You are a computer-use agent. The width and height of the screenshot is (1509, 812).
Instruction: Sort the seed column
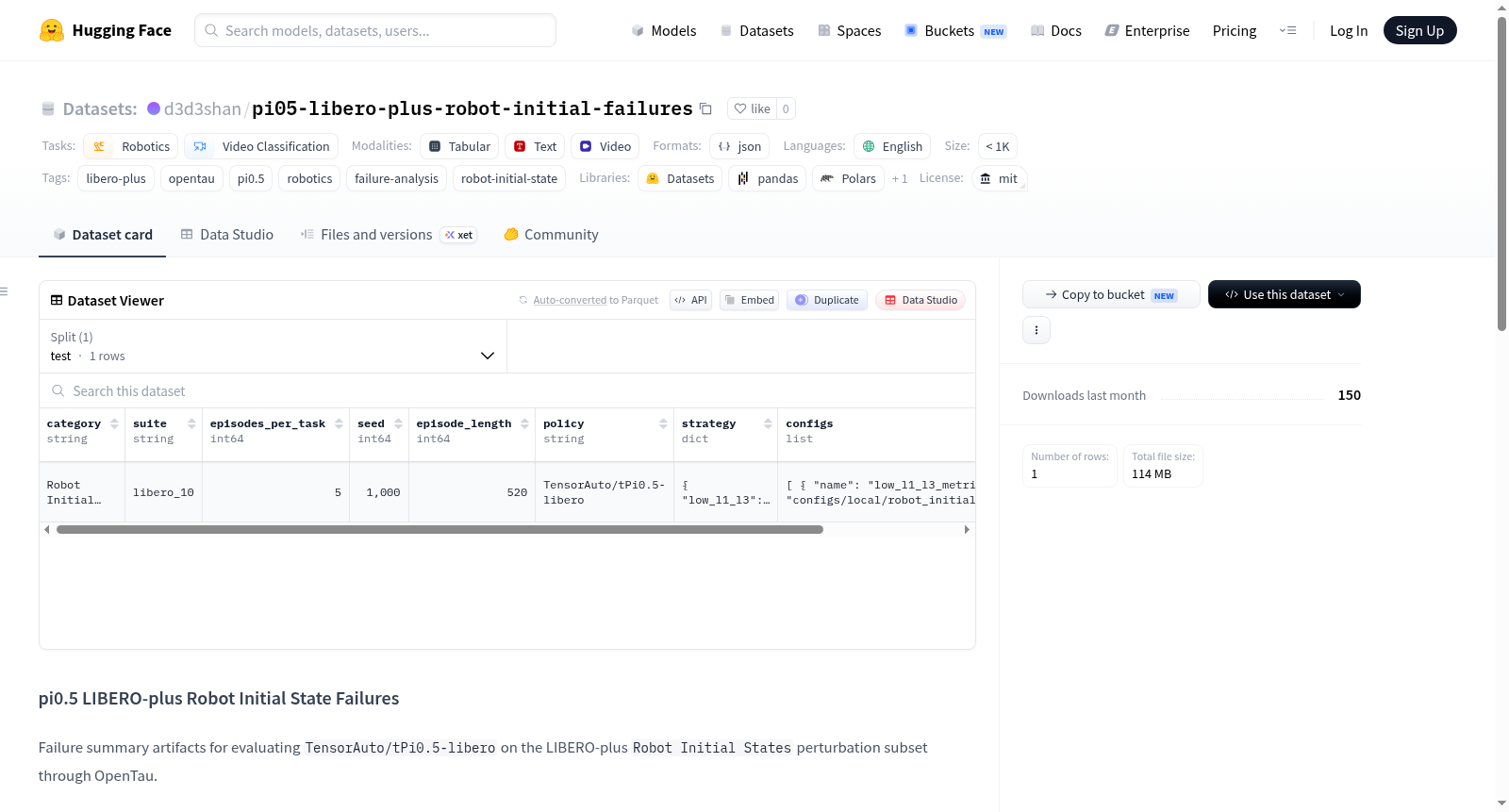[399, 423]
